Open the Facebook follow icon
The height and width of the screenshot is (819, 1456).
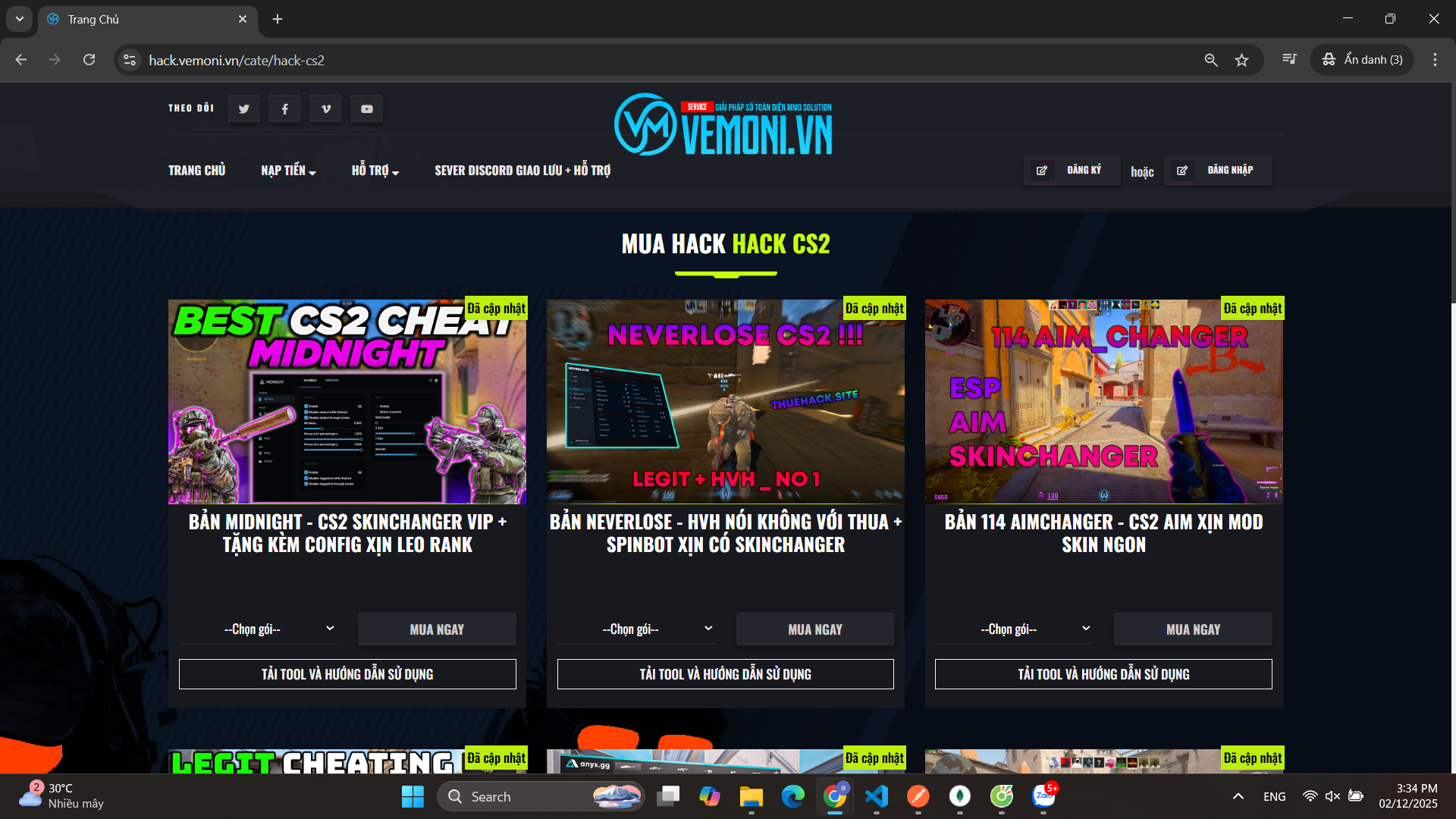[284, 109]
